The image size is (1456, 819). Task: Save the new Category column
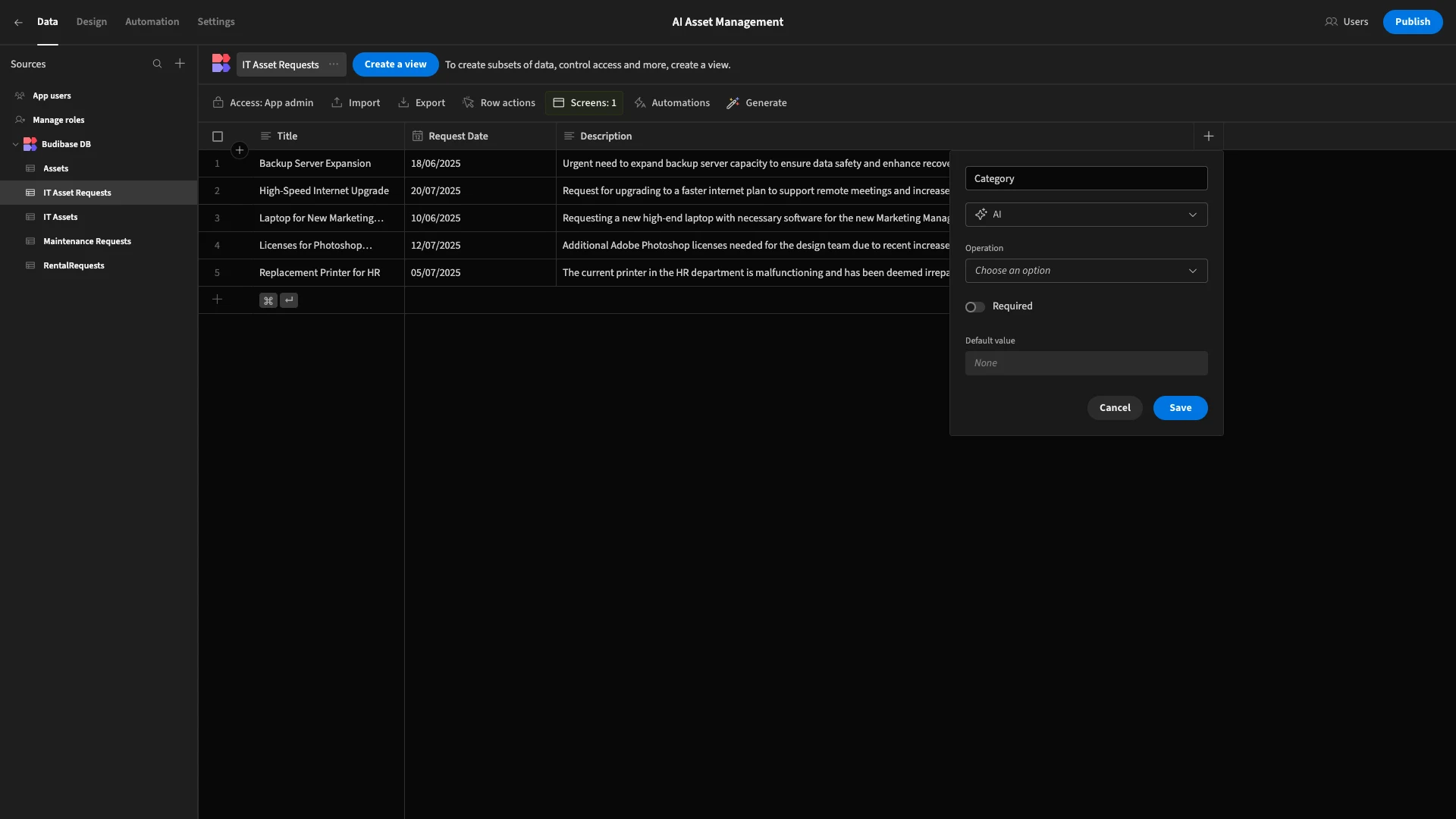pyautogui.click(x=1180, y=408)
